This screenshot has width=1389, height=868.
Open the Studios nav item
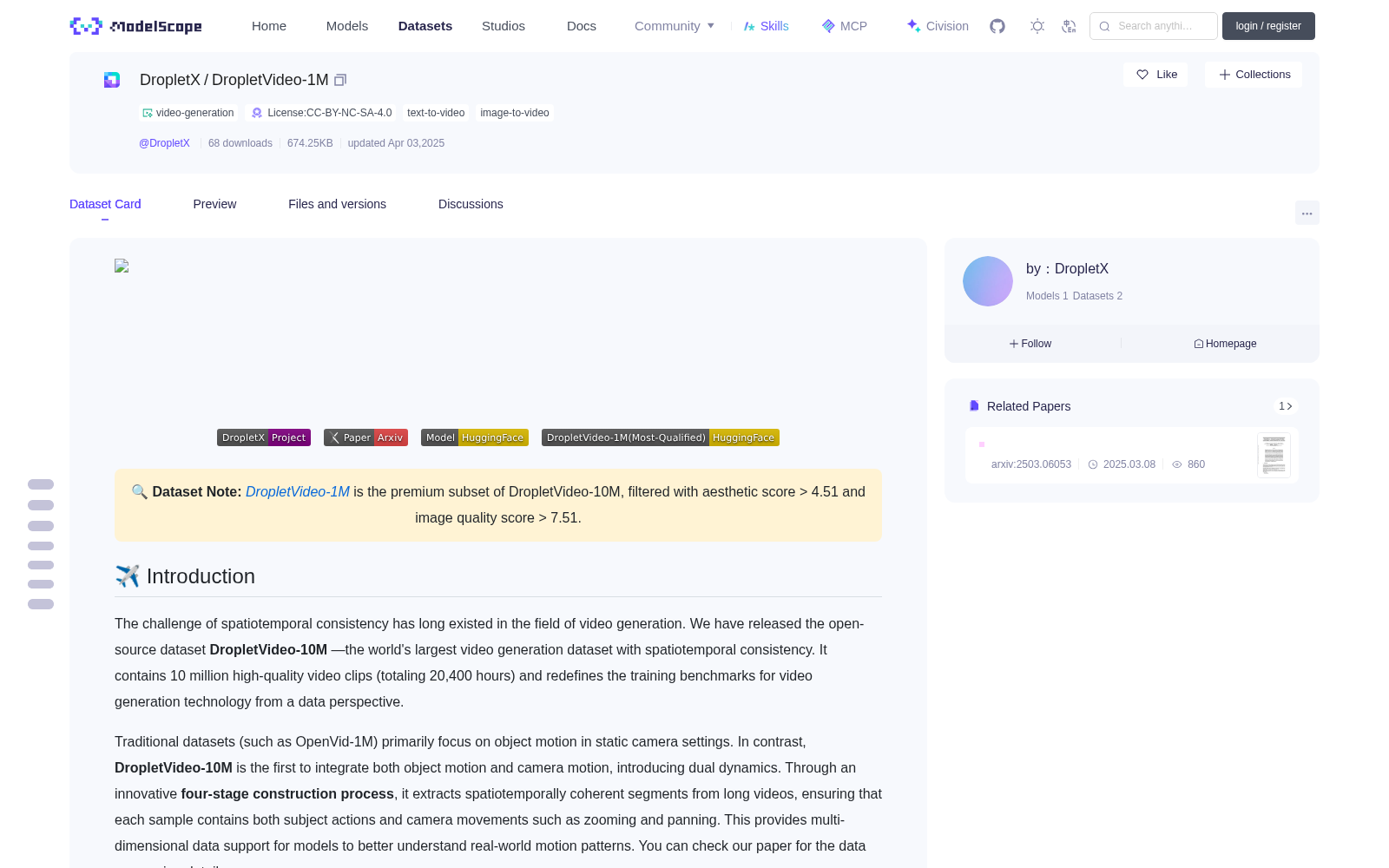504,26
